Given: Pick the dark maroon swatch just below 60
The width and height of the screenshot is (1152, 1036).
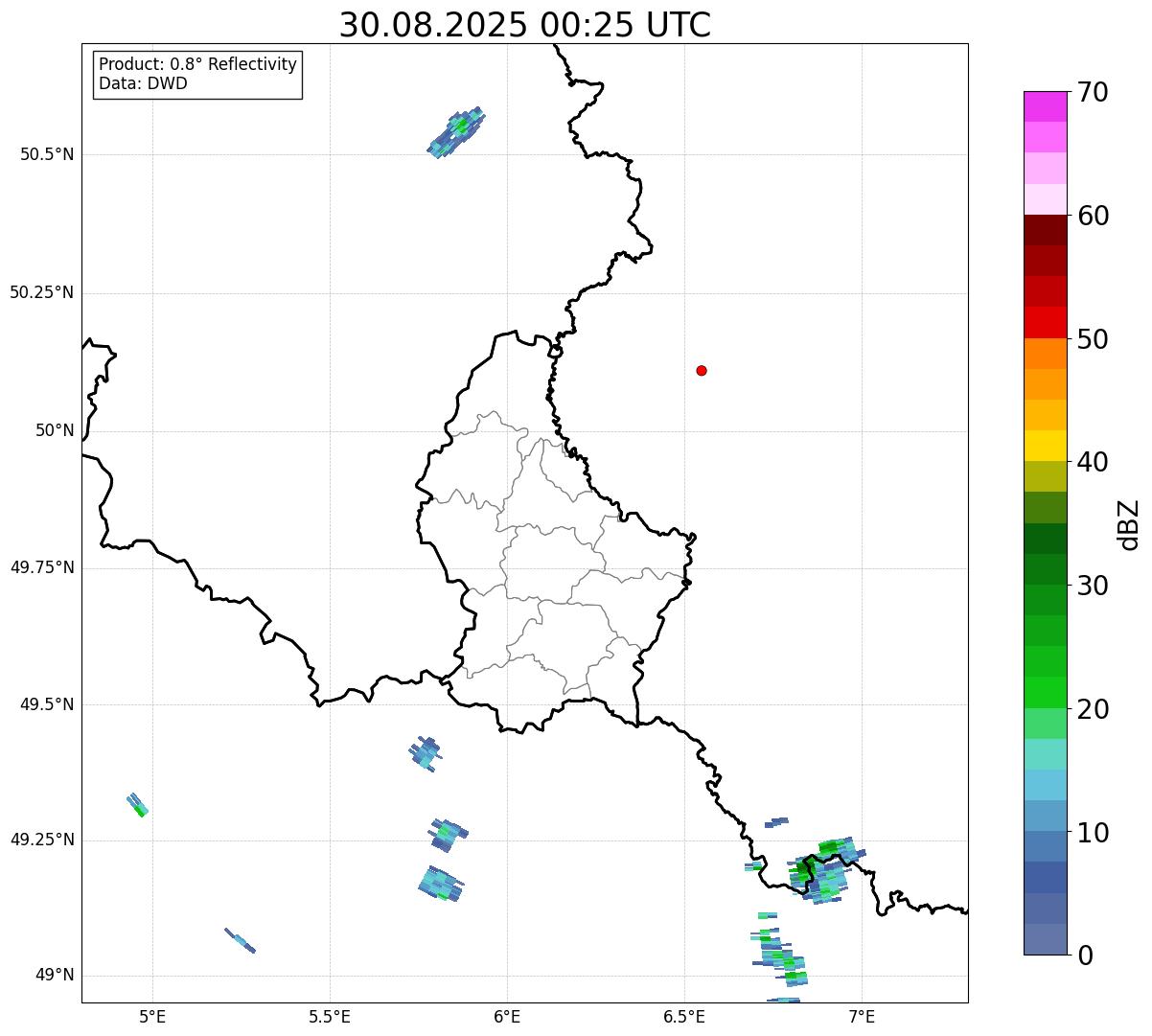Looking at the screenshot, I should [x=1046, y=230].
